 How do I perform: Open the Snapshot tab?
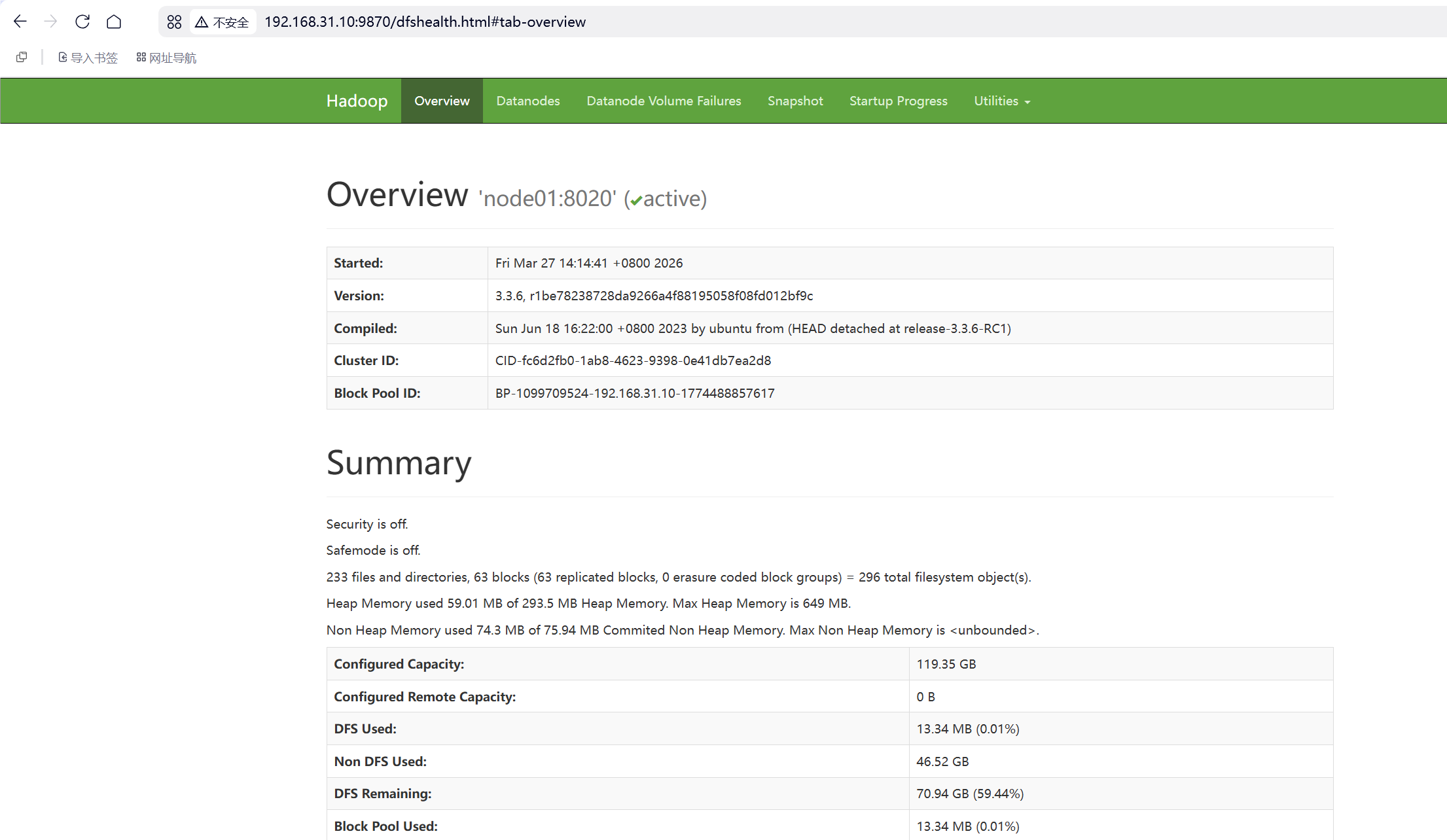pyautogui.click(x=795, y=101)
